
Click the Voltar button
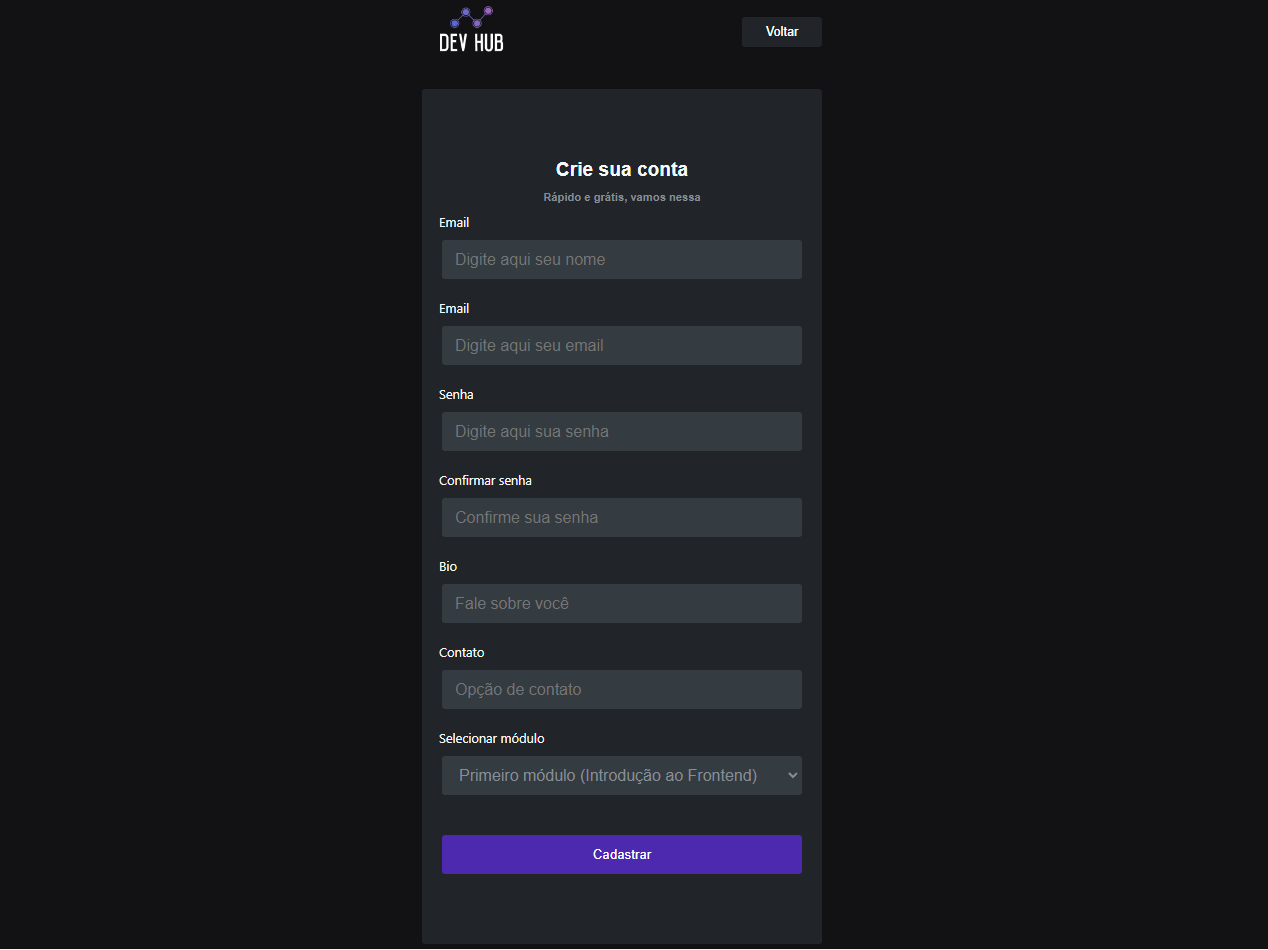pyautogui.click(x=781, y=31)
